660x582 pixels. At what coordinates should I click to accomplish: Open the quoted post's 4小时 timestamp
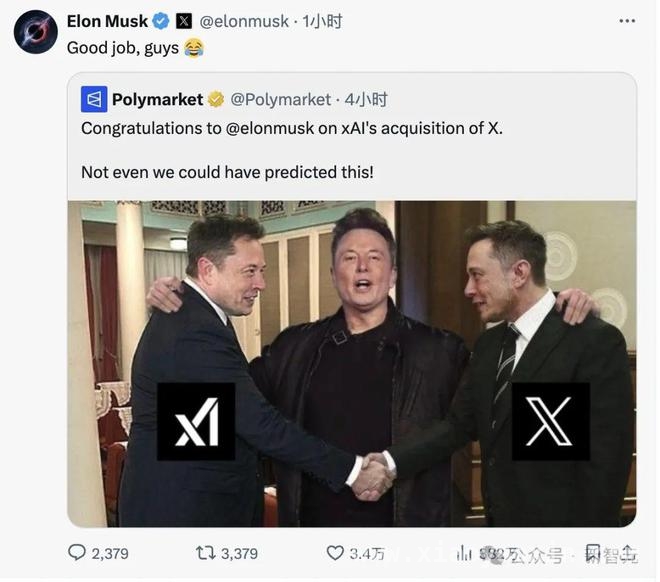pos(366,100)
